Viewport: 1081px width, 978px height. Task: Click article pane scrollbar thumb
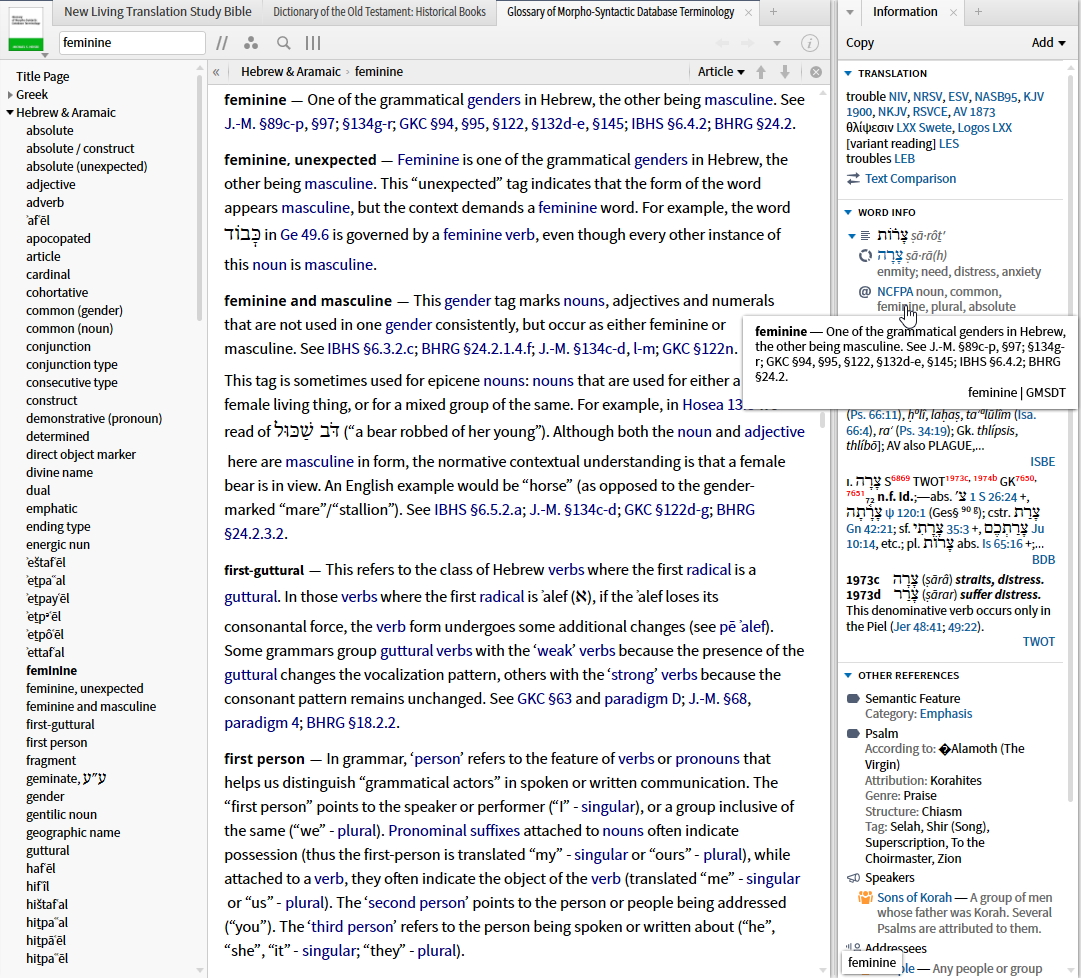(x=822, y=420)
